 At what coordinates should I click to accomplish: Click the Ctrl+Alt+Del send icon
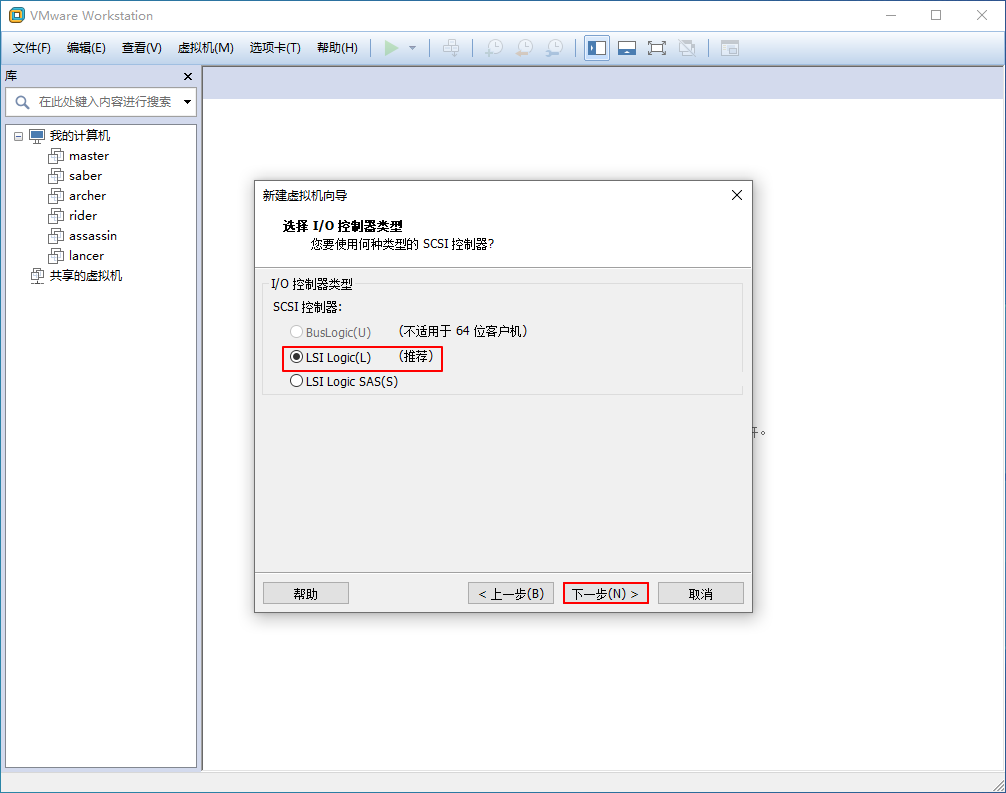[x=451, y=48]
